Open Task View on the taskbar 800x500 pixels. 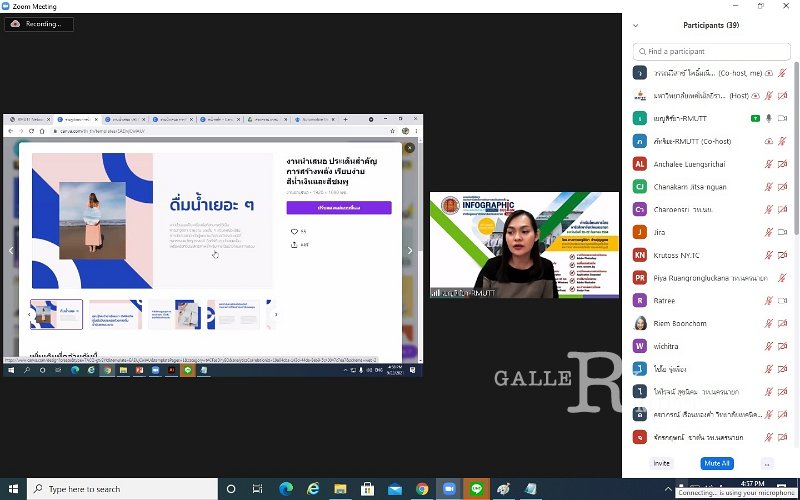(x=258, y=489)
